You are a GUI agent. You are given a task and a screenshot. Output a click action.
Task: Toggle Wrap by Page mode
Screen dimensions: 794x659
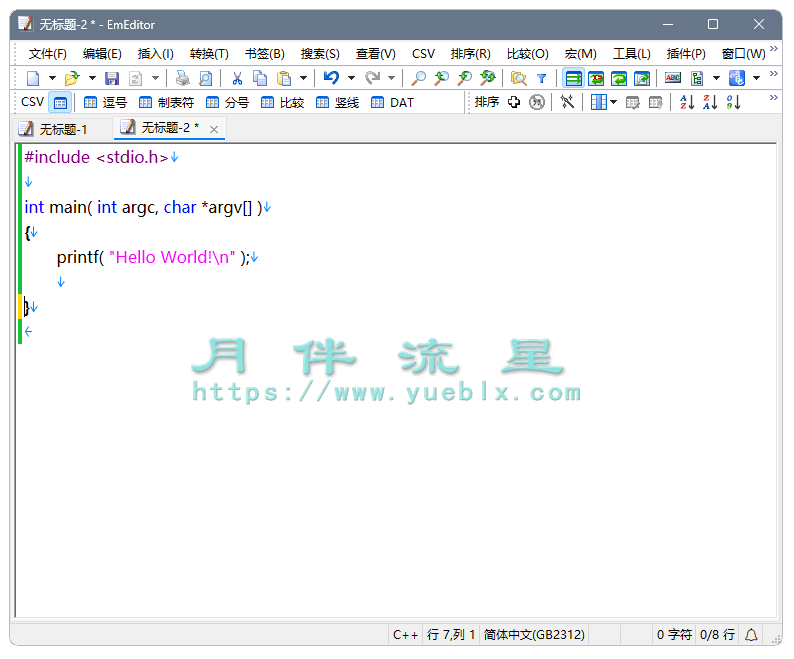[x=642, y=79]
